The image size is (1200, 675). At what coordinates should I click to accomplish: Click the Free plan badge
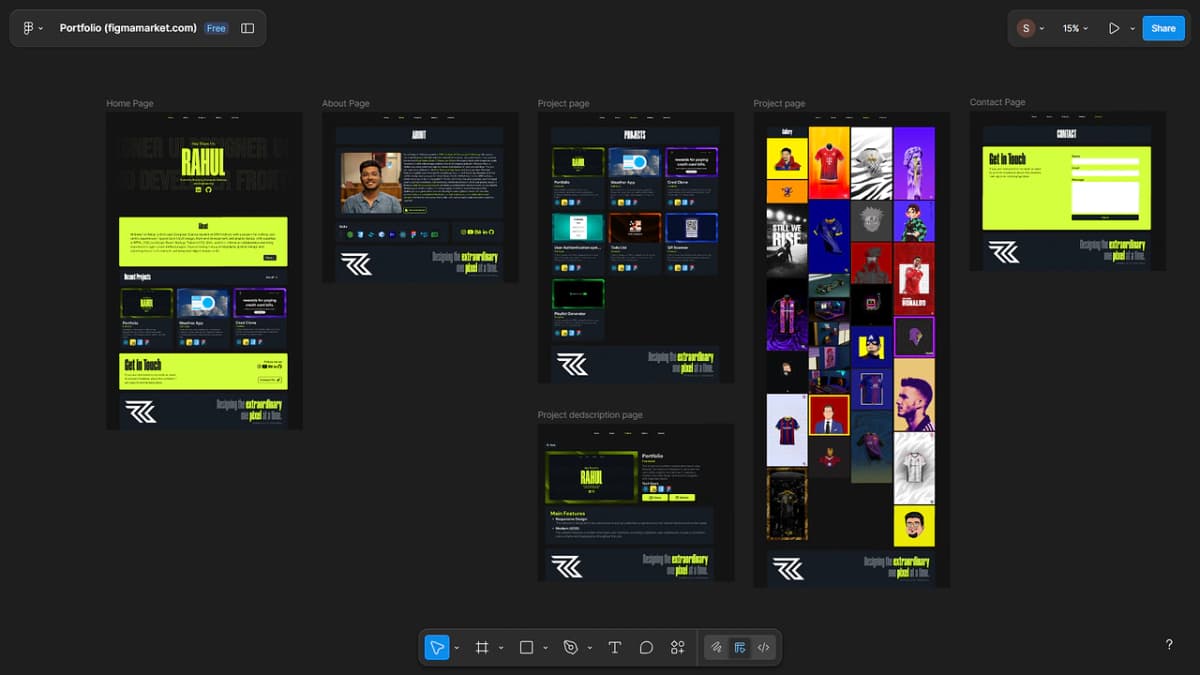tap(216, 28)
